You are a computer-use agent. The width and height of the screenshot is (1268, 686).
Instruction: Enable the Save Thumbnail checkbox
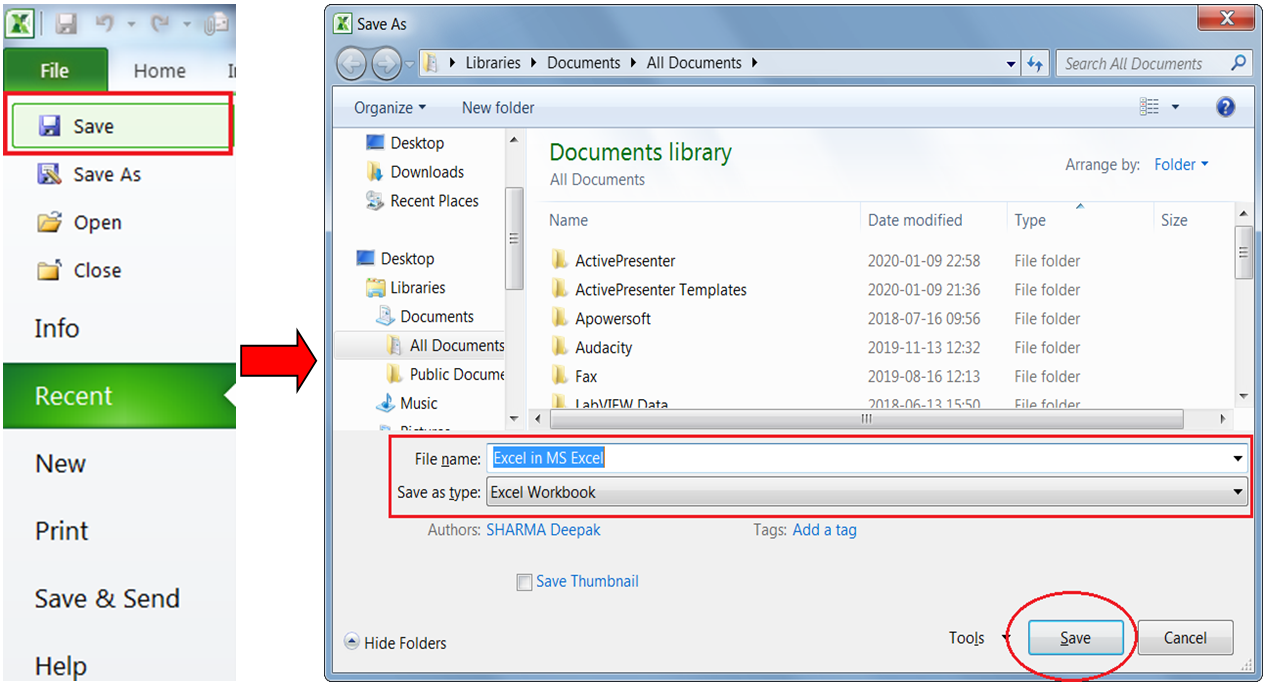(524, 582)
